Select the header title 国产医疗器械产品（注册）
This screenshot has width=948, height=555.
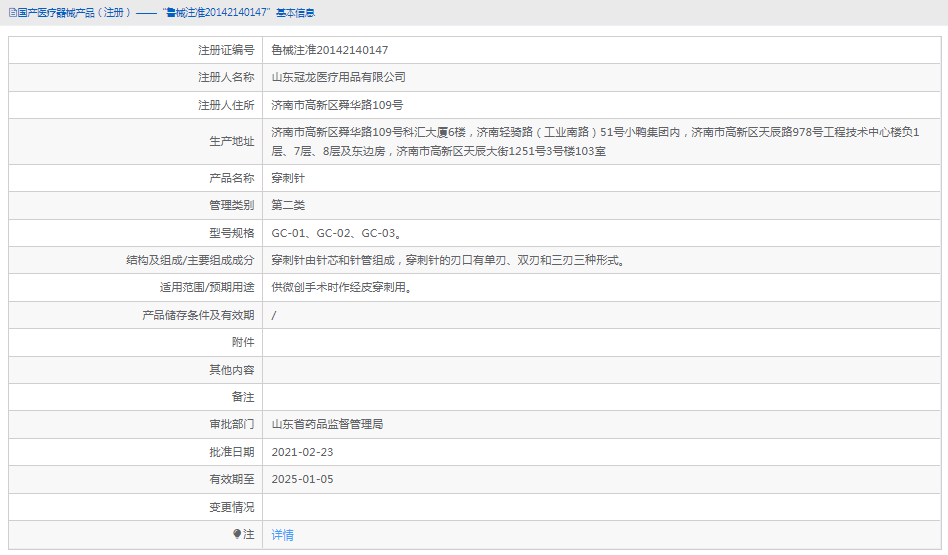74,13
